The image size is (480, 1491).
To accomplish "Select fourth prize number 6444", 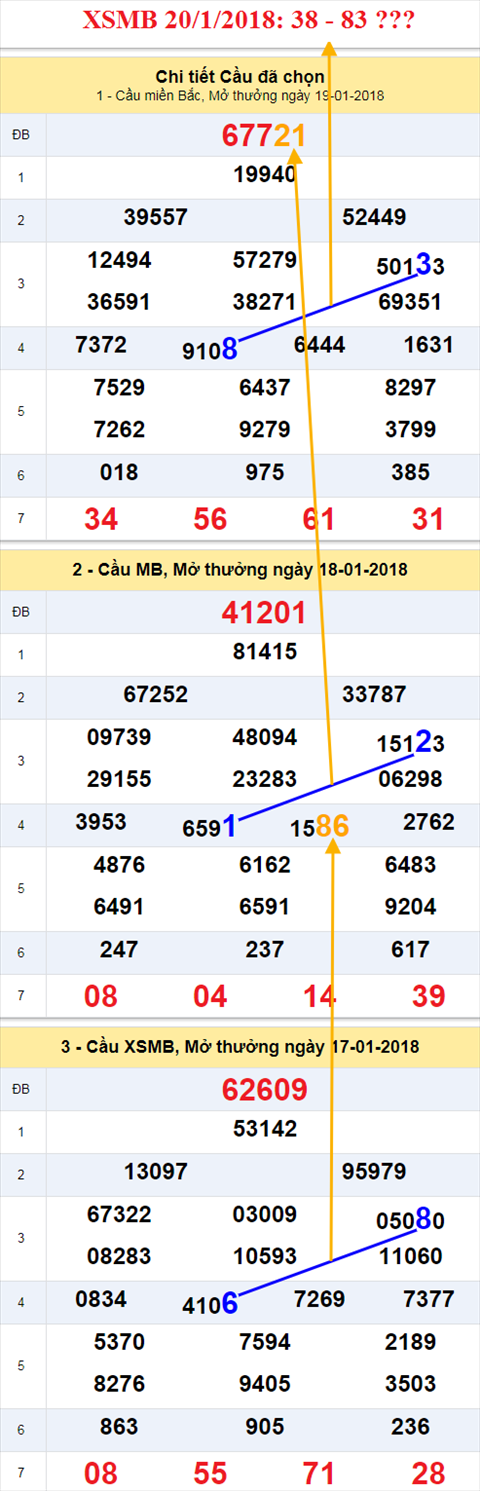I will [319, 345].
